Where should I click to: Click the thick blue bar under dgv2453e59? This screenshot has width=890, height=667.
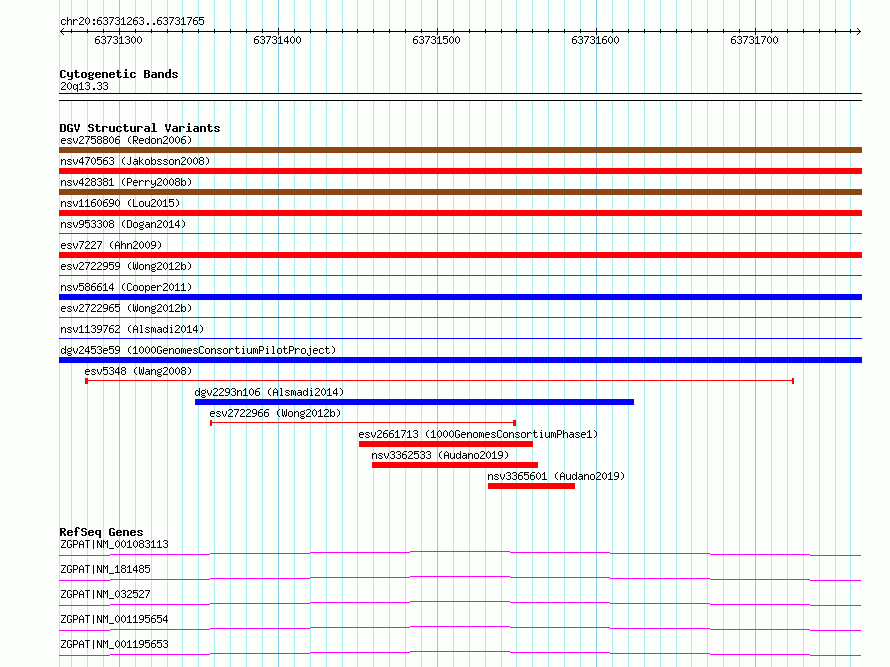click(x=460, y=360)
